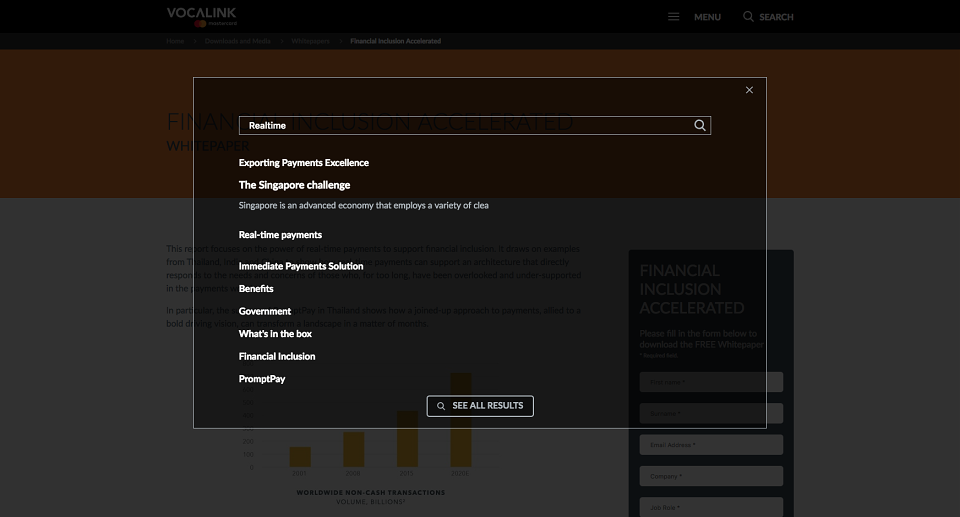Screen dimensions: 960x517
Task: Click the Job Role form field
Action: pos(711,507)
